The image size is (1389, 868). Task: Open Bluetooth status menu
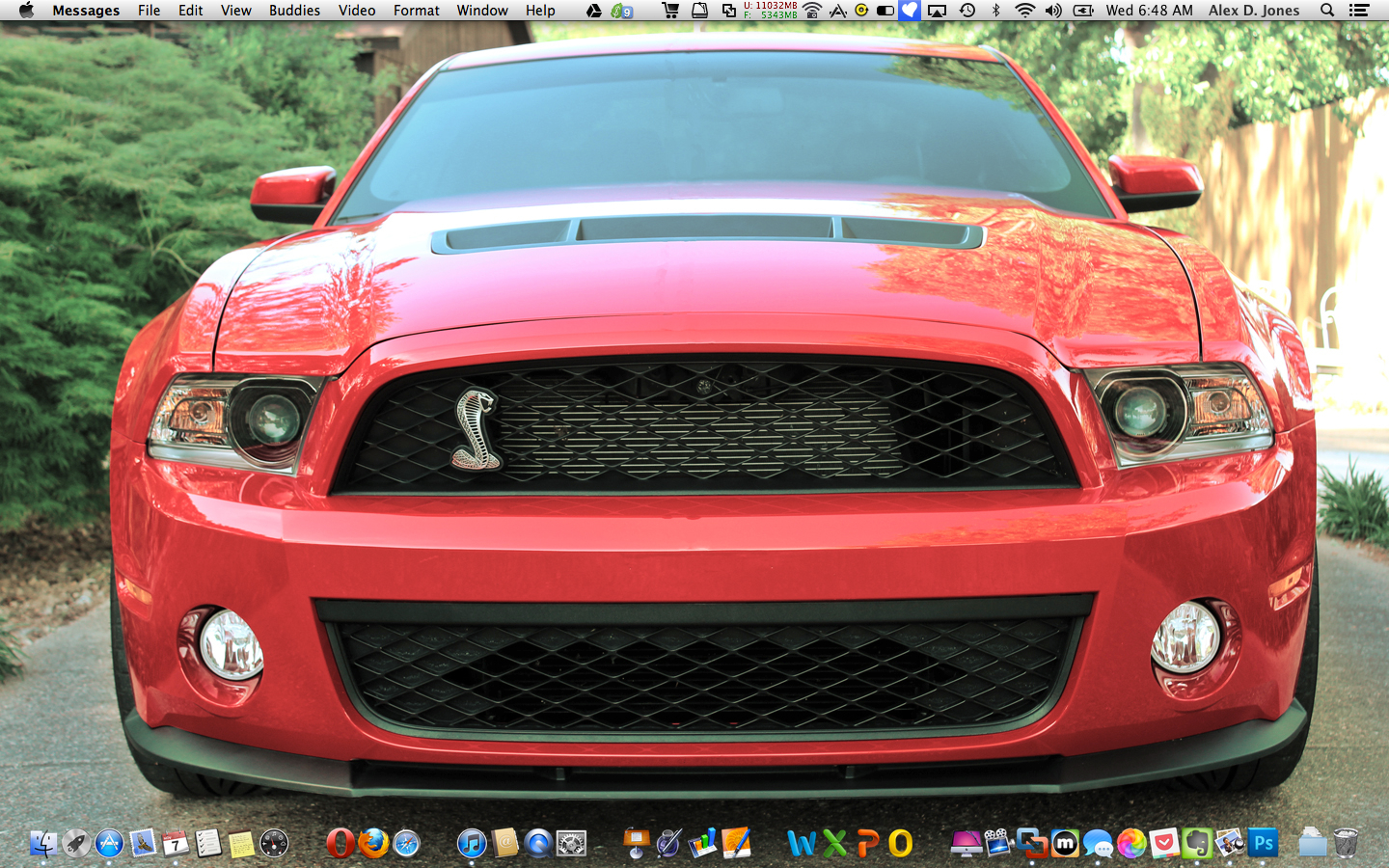tap(996, 11)
